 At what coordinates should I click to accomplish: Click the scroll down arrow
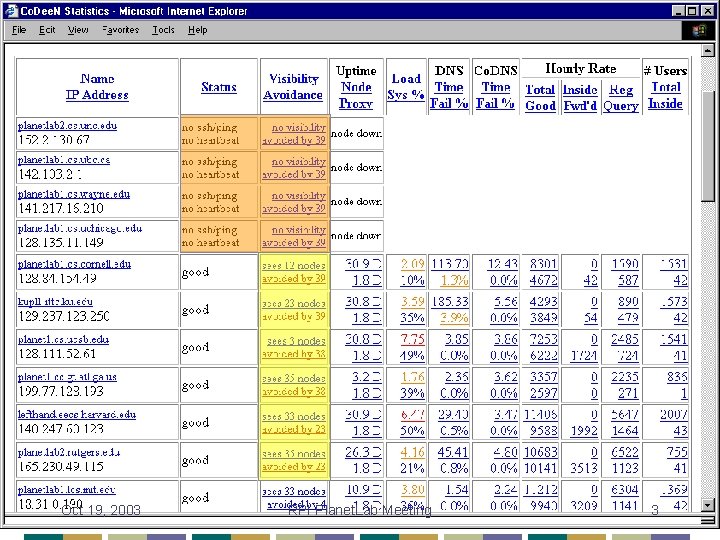pos(708,506)
